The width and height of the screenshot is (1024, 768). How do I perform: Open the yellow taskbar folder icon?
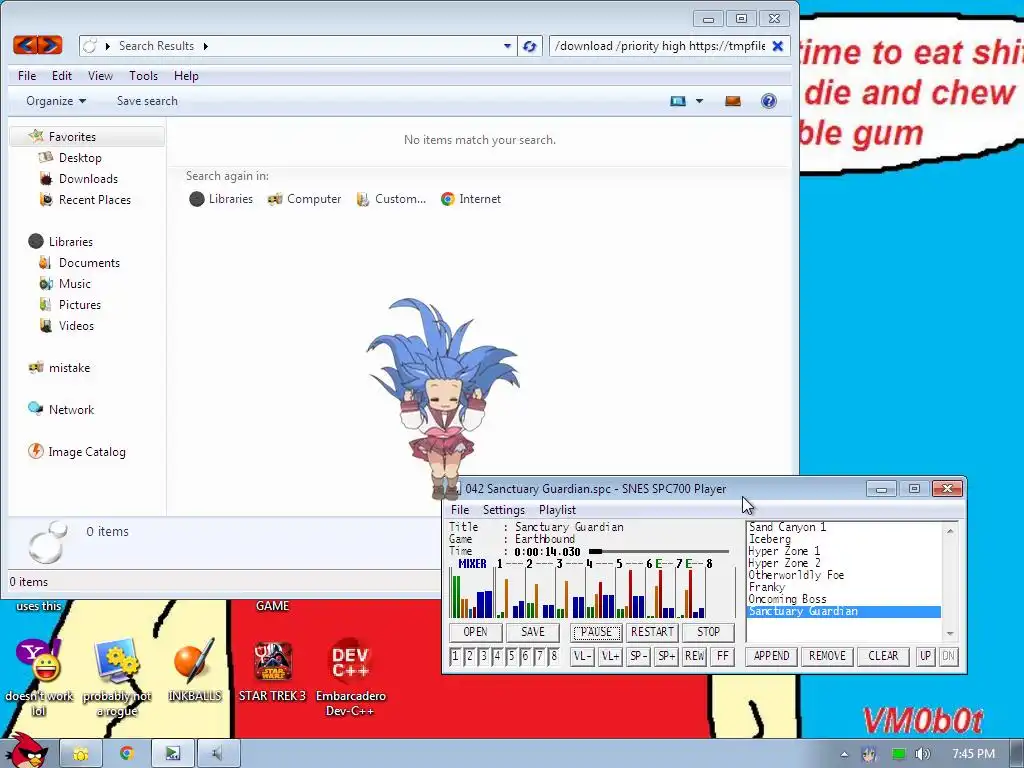coord(80,754)
